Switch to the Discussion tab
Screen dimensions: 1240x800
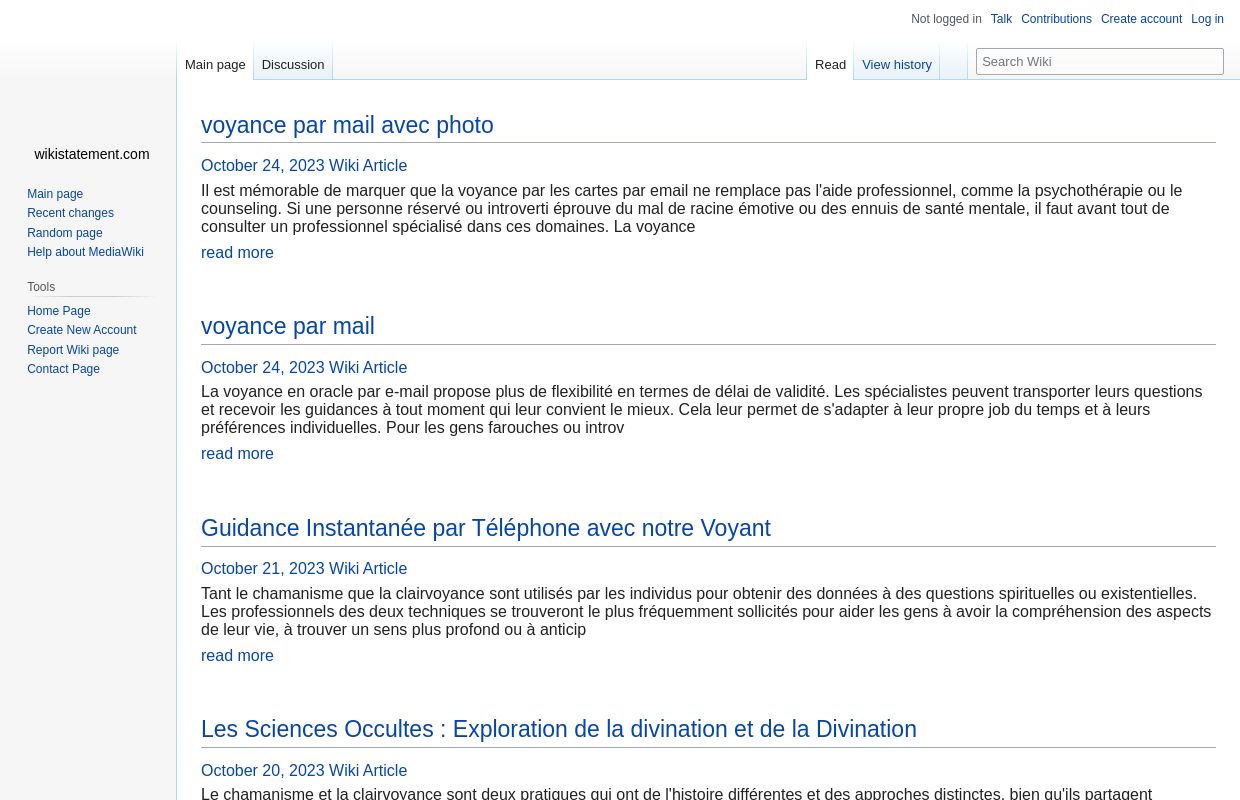point(292,64)
